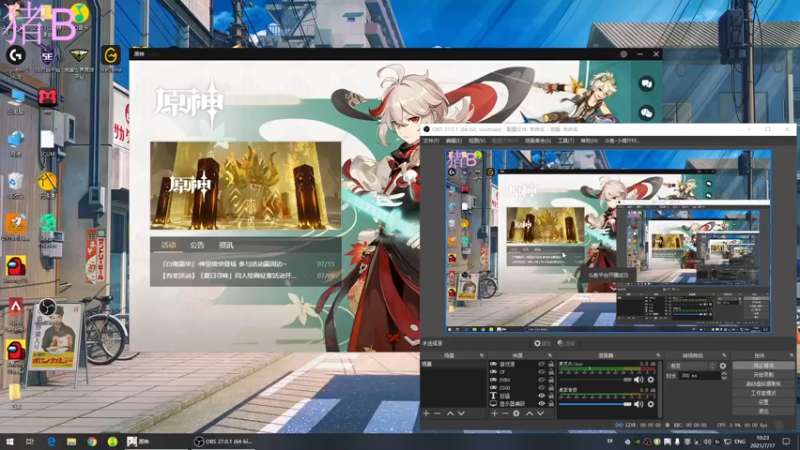Toggle the lock on the 游戏源 source
The width and height of the screenshot is (800, 450).
point(551,364)
